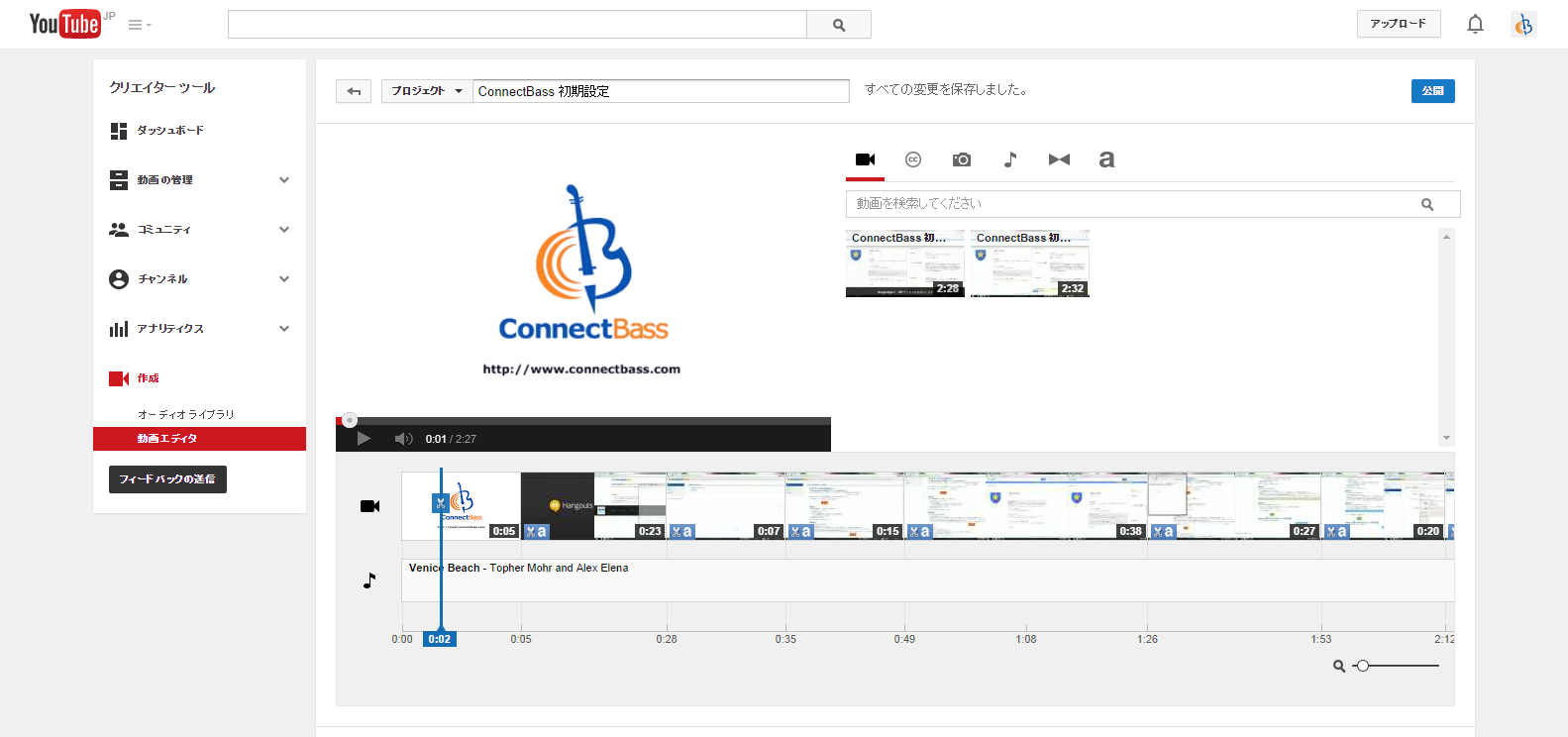This screenshot has width=1568, height=737.
Task: Click the クリエイター ツール sidebar heading
Action: tap(162, 88)
